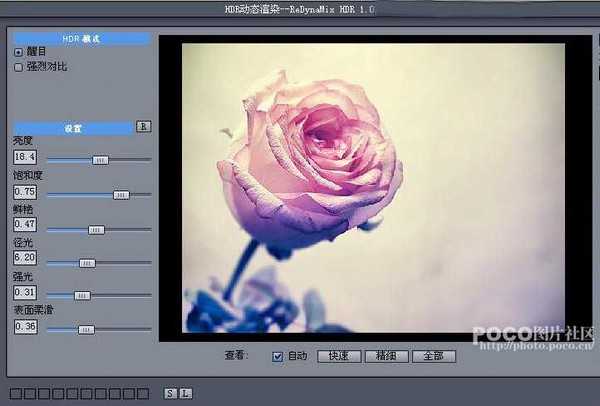Click the 饱和度 value field showing 0.75
This screenshot has width=600, height=406.
[x=25, y=192]
